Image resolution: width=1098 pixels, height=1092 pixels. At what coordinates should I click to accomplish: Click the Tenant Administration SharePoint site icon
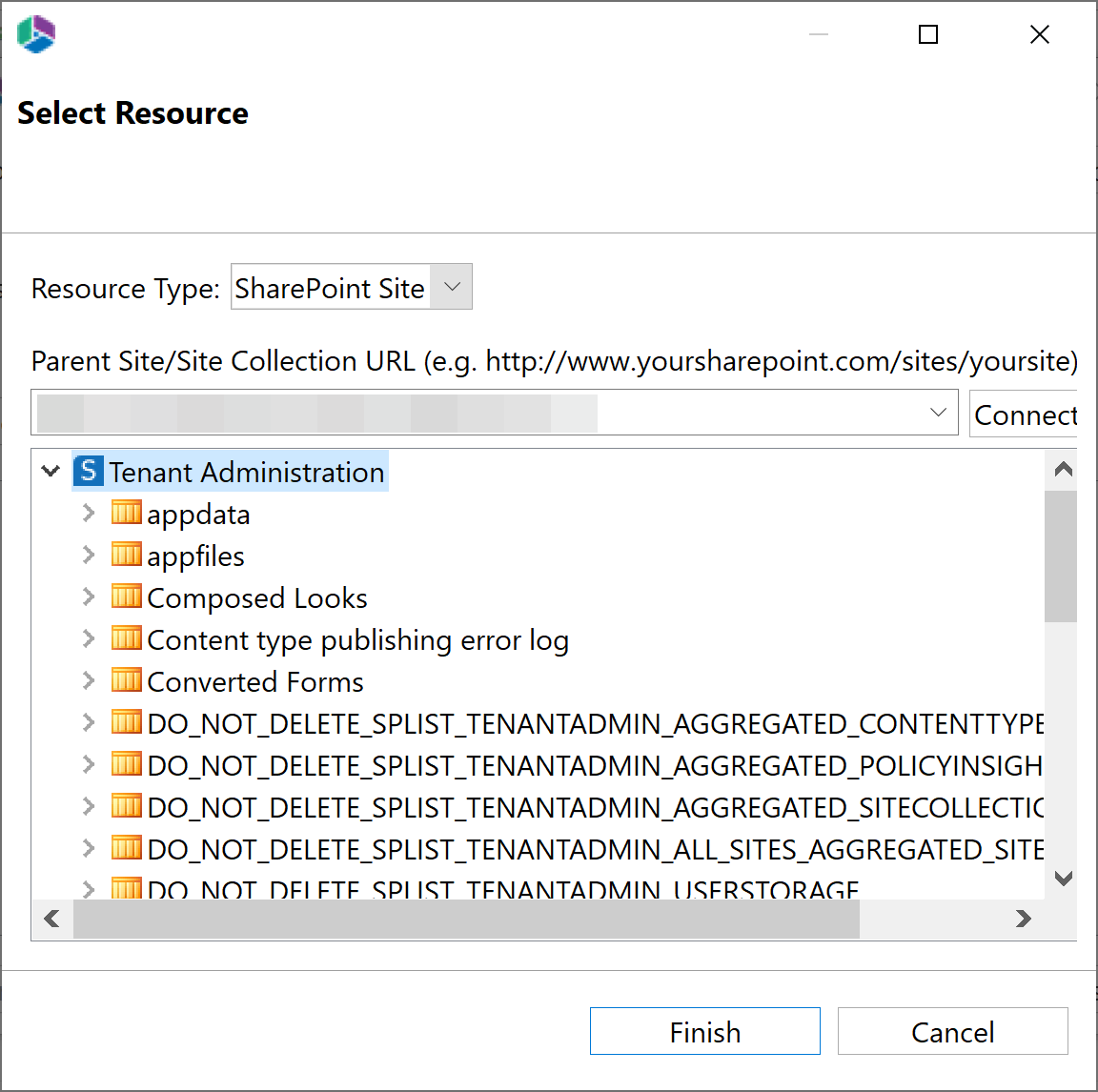coord(87,471)
